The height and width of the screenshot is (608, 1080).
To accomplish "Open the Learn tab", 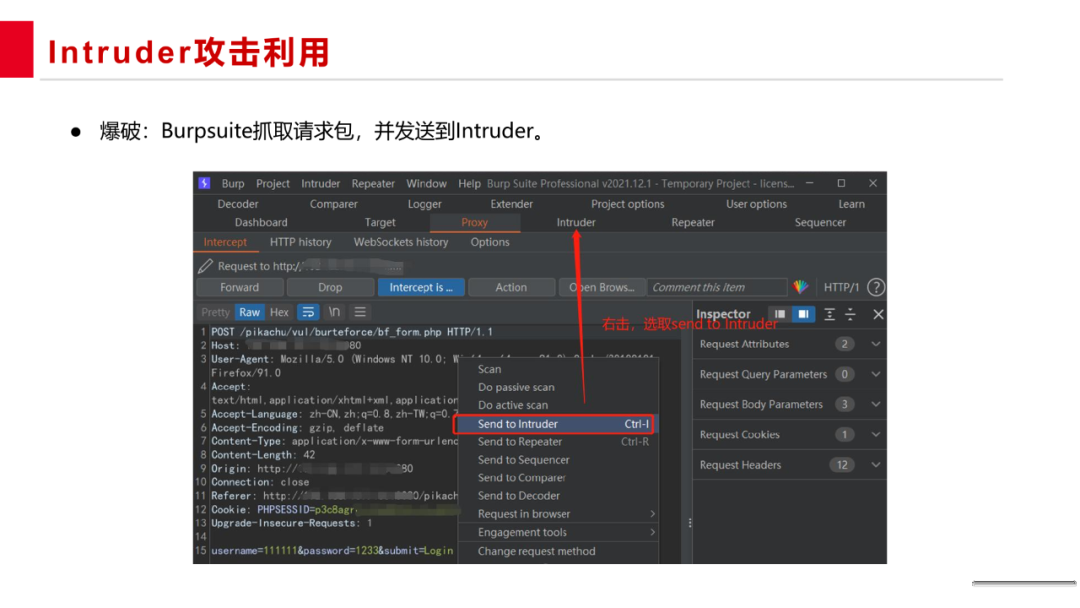I will tap(851, 204).
